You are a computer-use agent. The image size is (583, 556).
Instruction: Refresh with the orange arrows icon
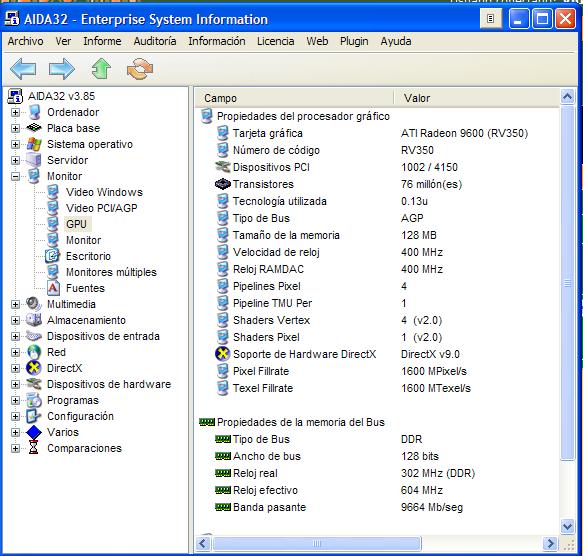pos(140,69)
